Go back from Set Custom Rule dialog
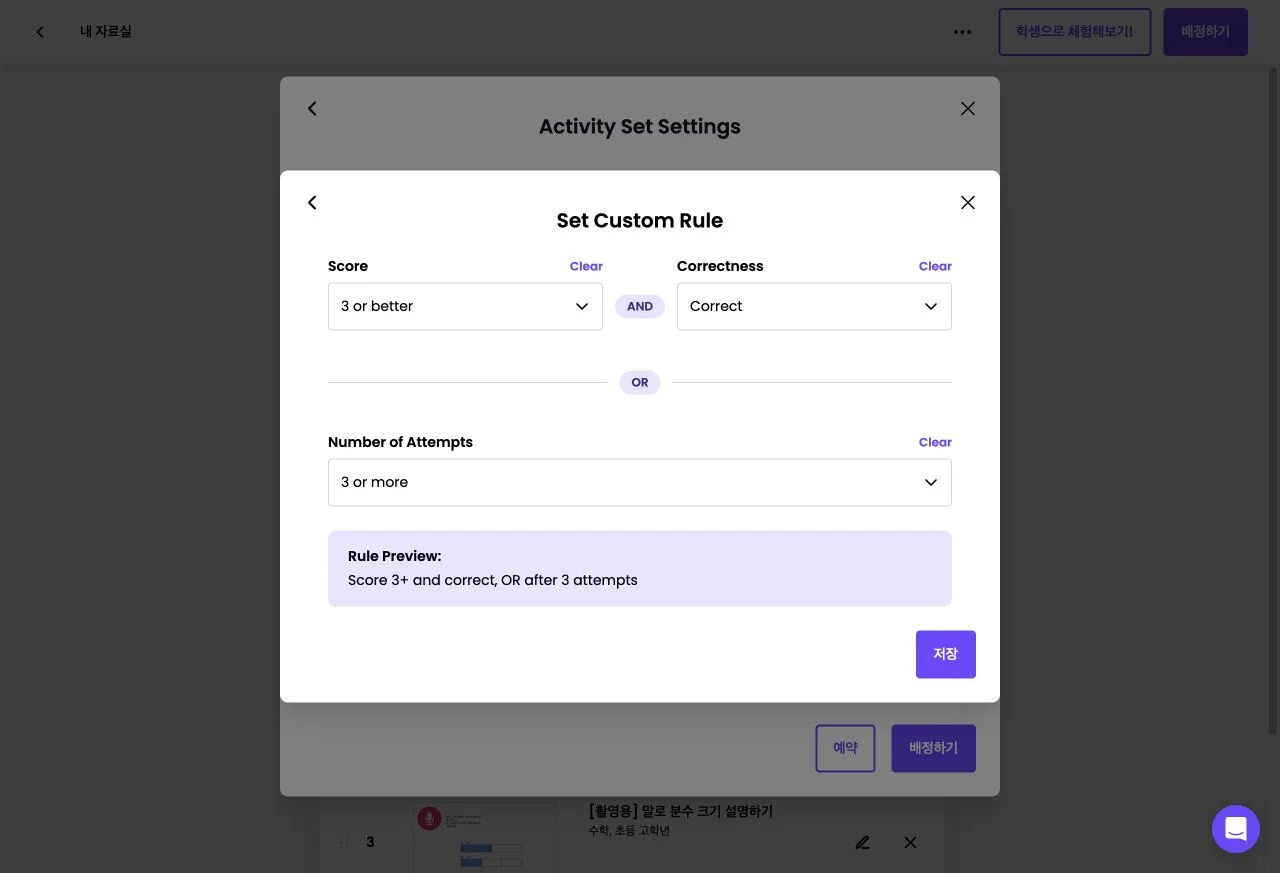The height and width of the screenshot is (873, 1280). [312, 202]
